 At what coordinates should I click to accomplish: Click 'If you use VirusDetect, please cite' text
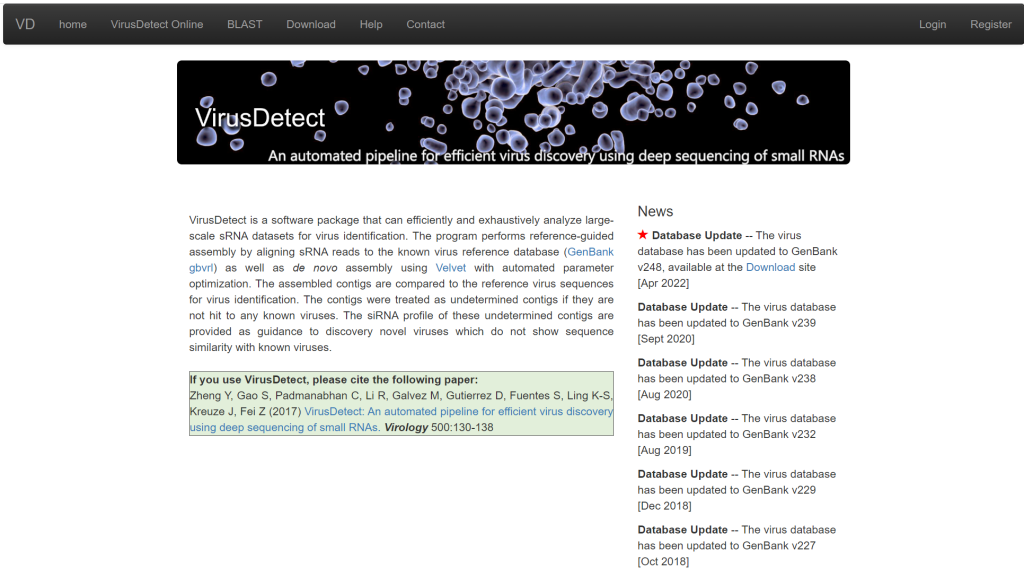(x=334, y=379)
